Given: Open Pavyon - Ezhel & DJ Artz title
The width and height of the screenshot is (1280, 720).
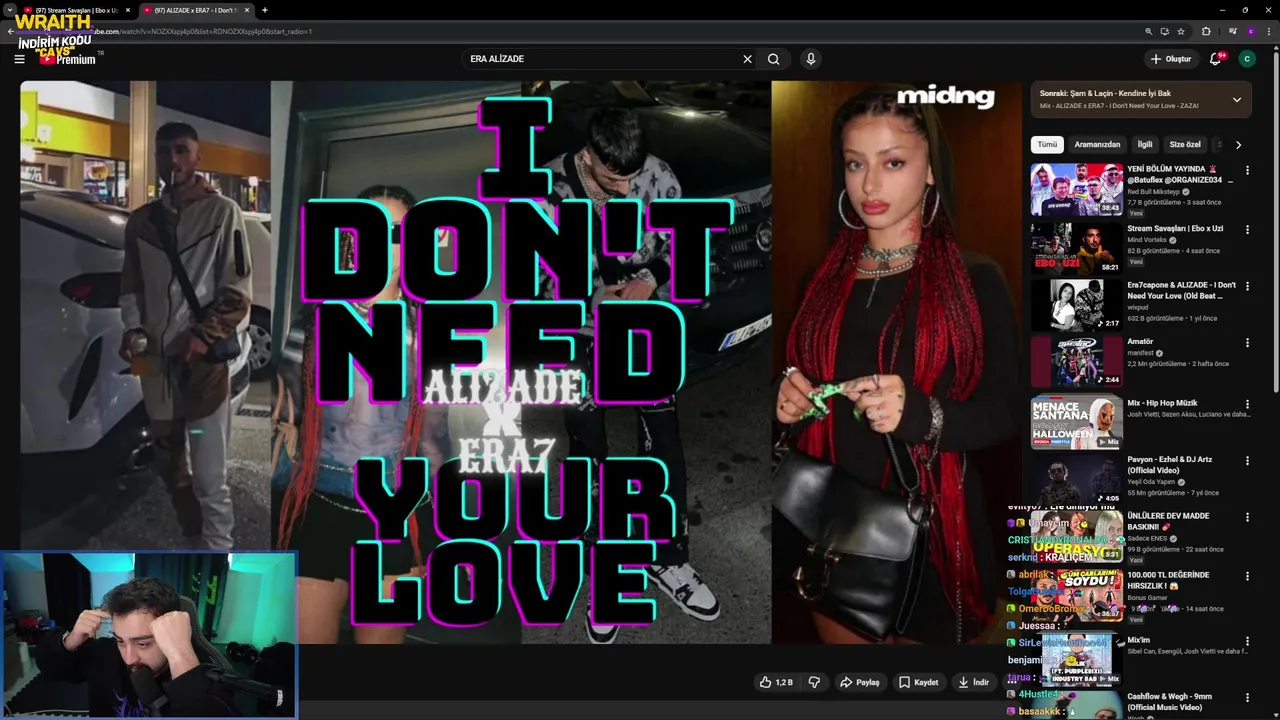Looking at the screenshot, I should 1169,465.
